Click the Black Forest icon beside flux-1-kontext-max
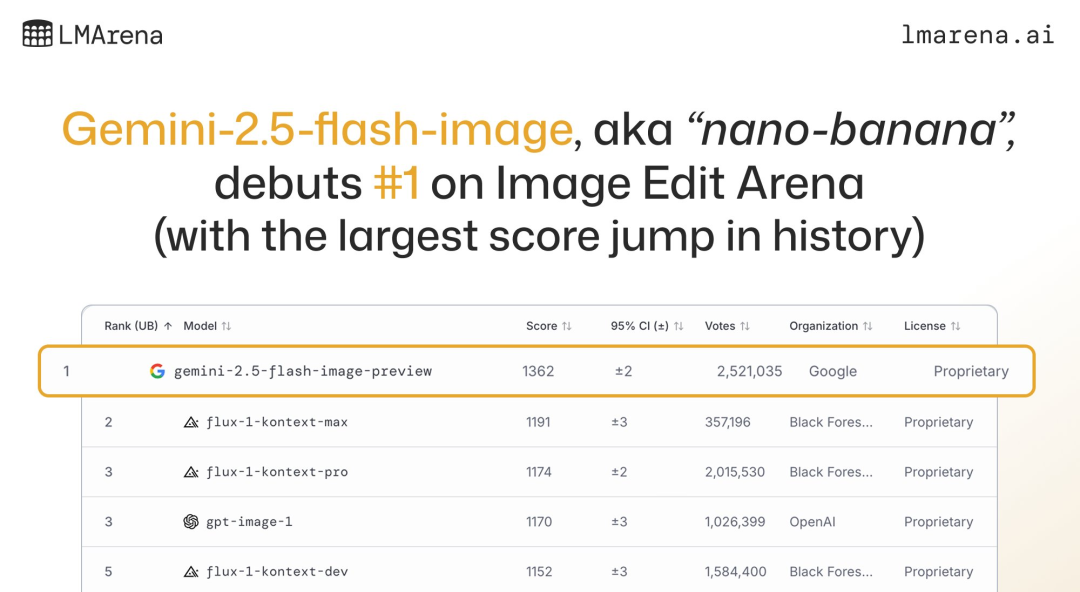1080x592 pixels. tap(191, 422)
